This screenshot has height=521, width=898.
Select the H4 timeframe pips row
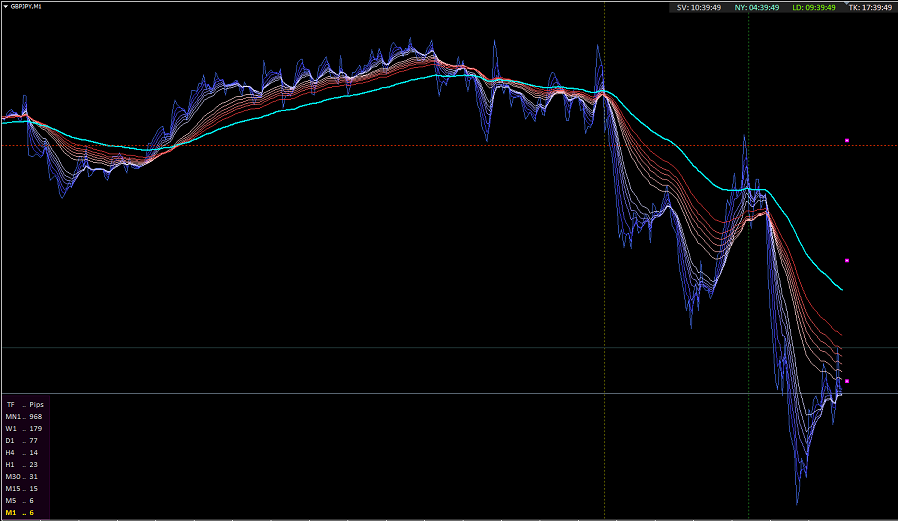coord(22,452)
